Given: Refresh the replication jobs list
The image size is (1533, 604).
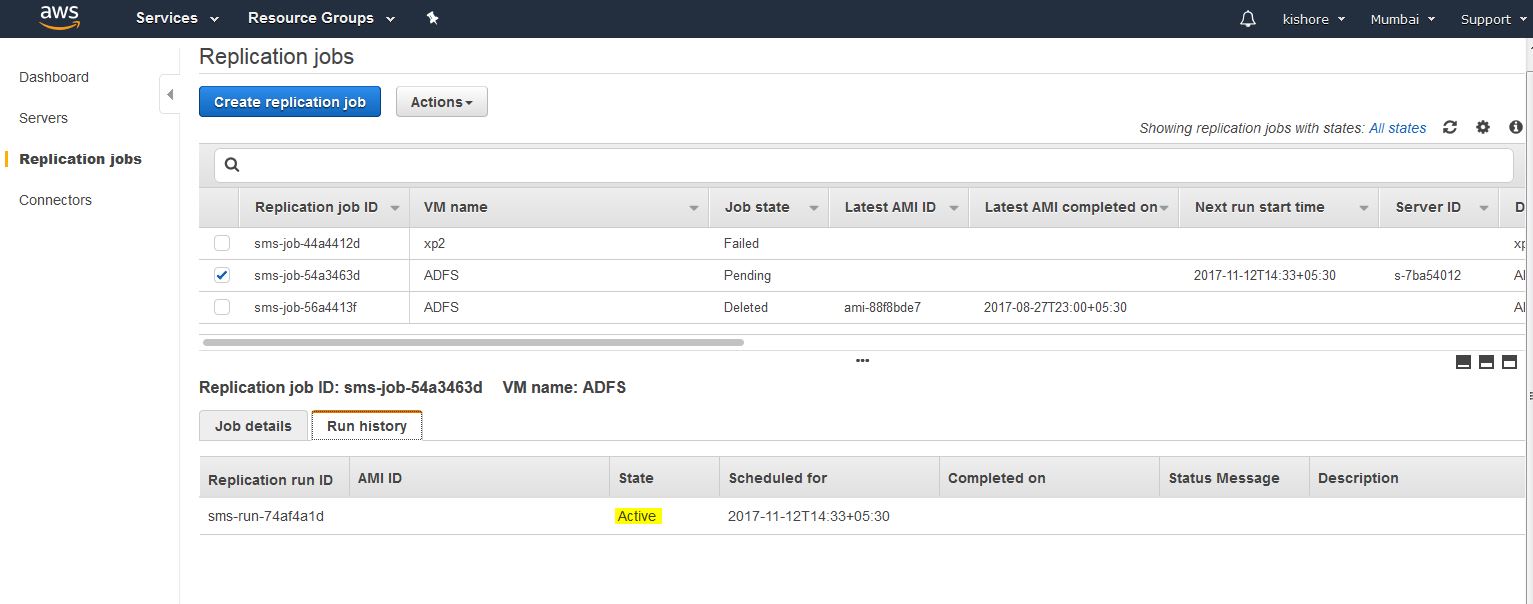Looking at the screenshot, I should pyautogui.click(x=1449, y=127).
